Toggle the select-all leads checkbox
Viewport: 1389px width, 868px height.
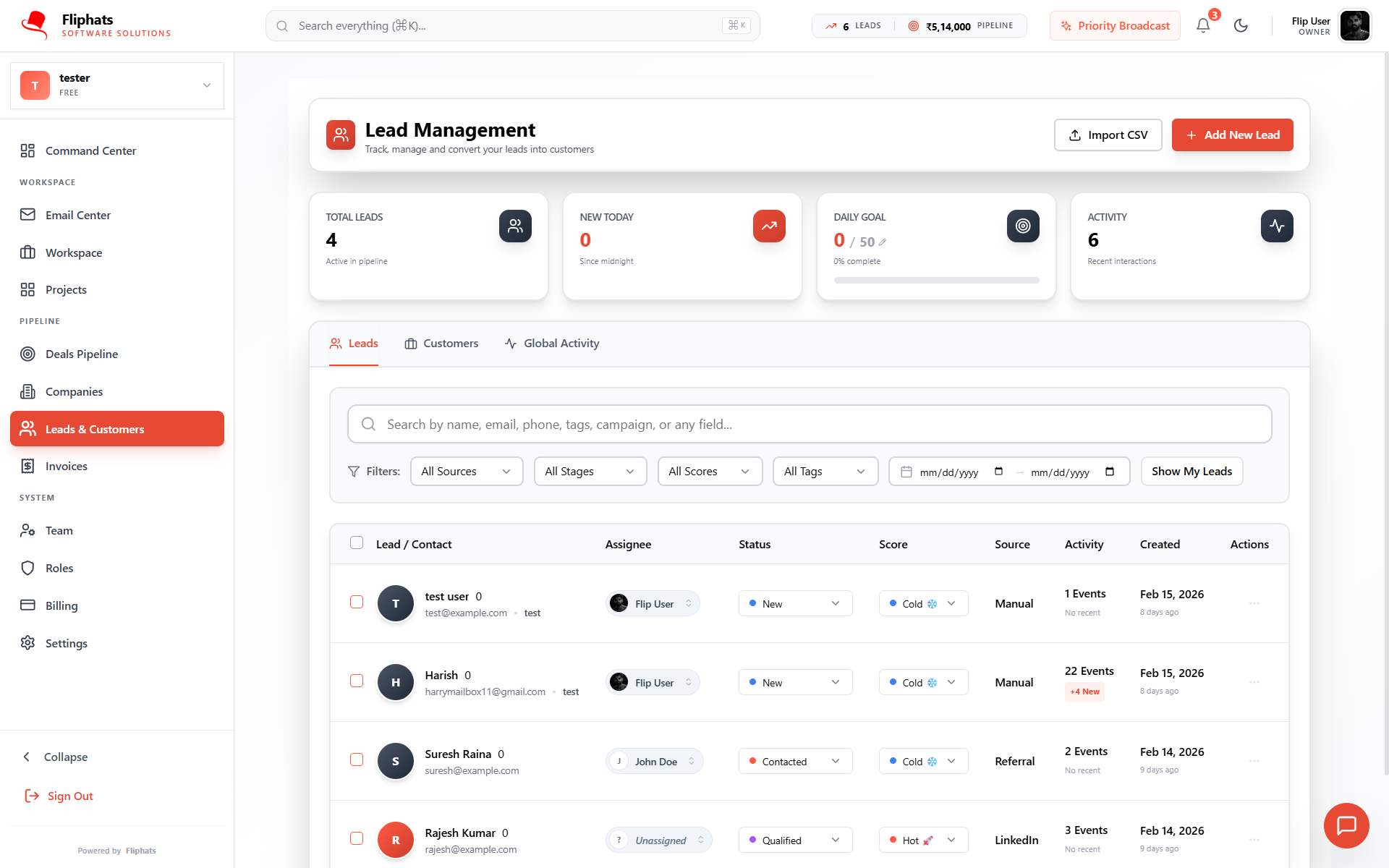357,542
